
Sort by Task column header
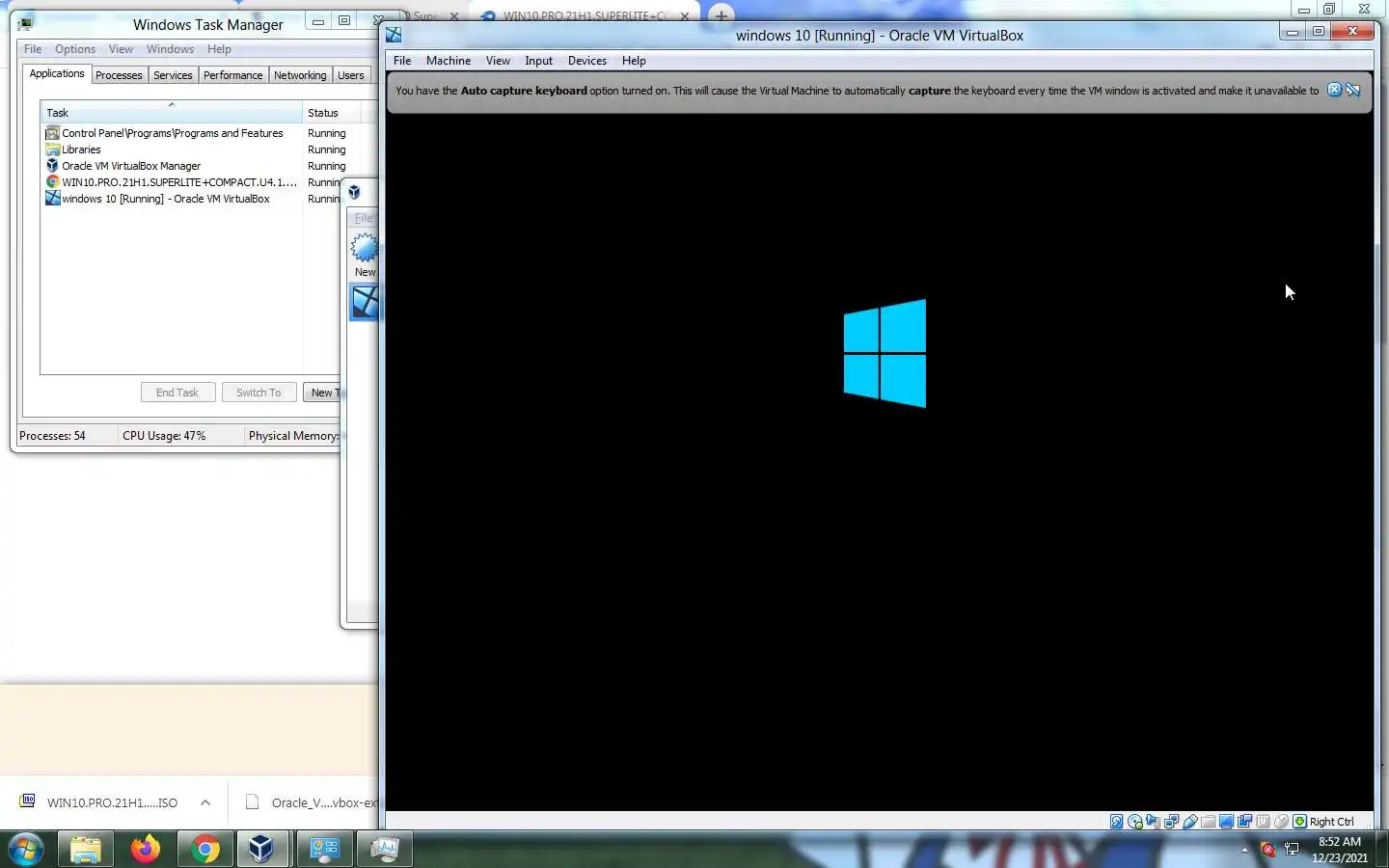172,113
